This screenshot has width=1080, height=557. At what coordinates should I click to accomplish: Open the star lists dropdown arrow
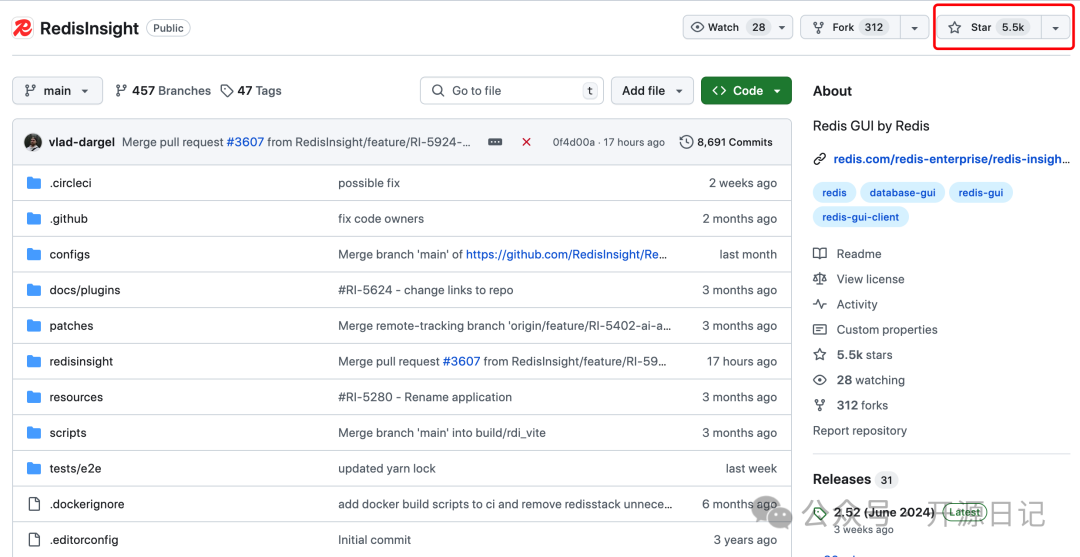(x=1055, y=28)
